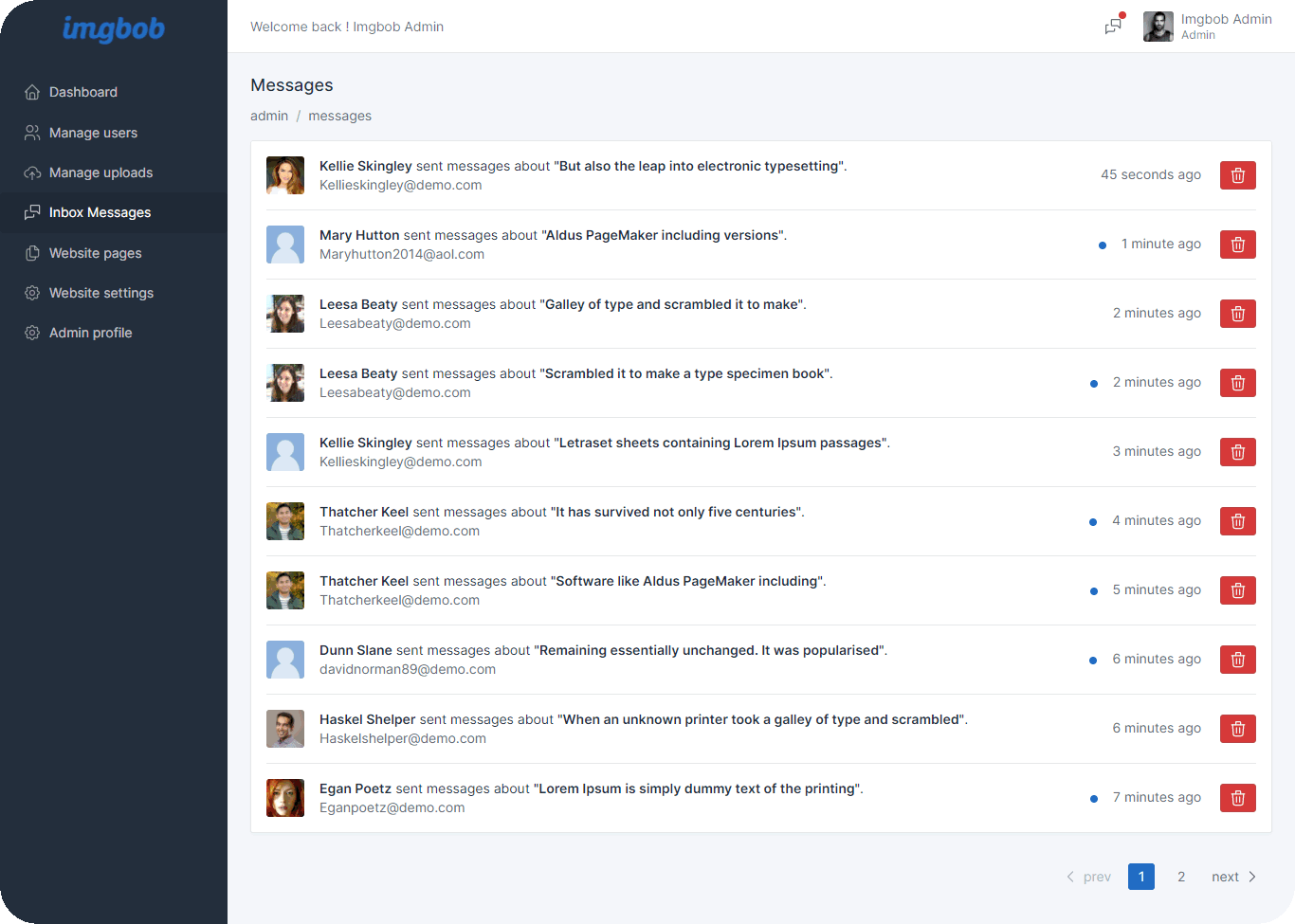Click the Inbox Messages chat icon
1295x924 pixels.
coord(32,212)
